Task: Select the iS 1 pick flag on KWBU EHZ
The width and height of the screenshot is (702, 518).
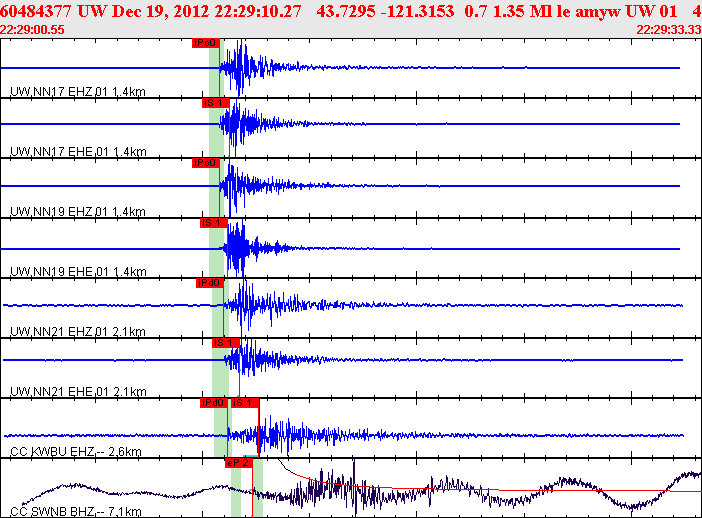Action: pyautogui.click(x=245, y=403)
